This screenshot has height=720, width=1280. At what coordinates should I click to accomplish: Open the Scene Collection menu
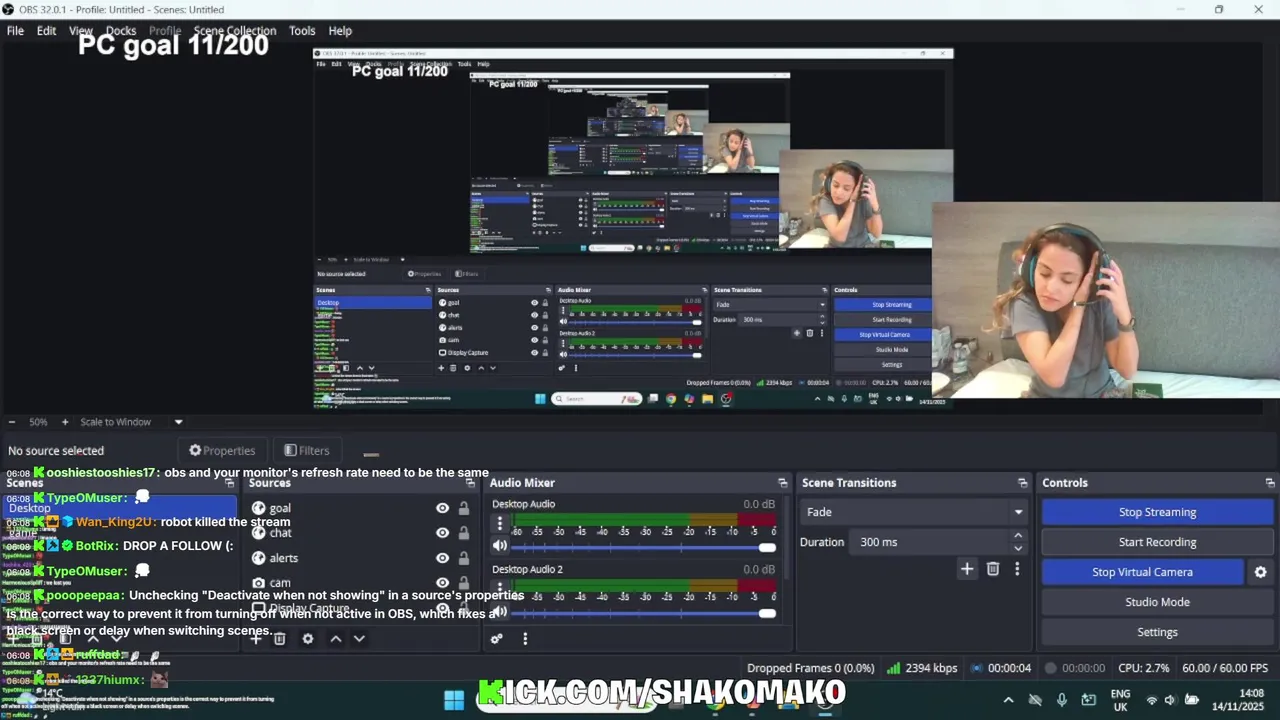(x=235, y=31)
